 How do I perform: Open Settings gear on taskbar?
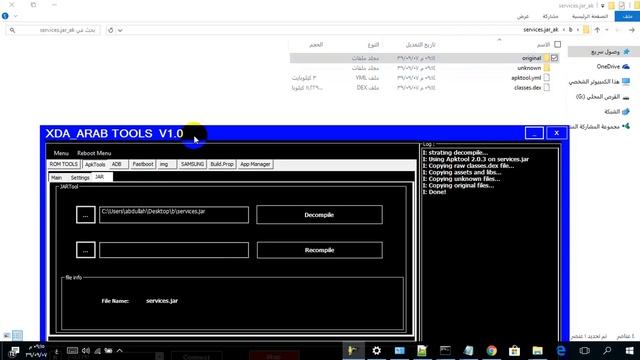coord(376,351)
